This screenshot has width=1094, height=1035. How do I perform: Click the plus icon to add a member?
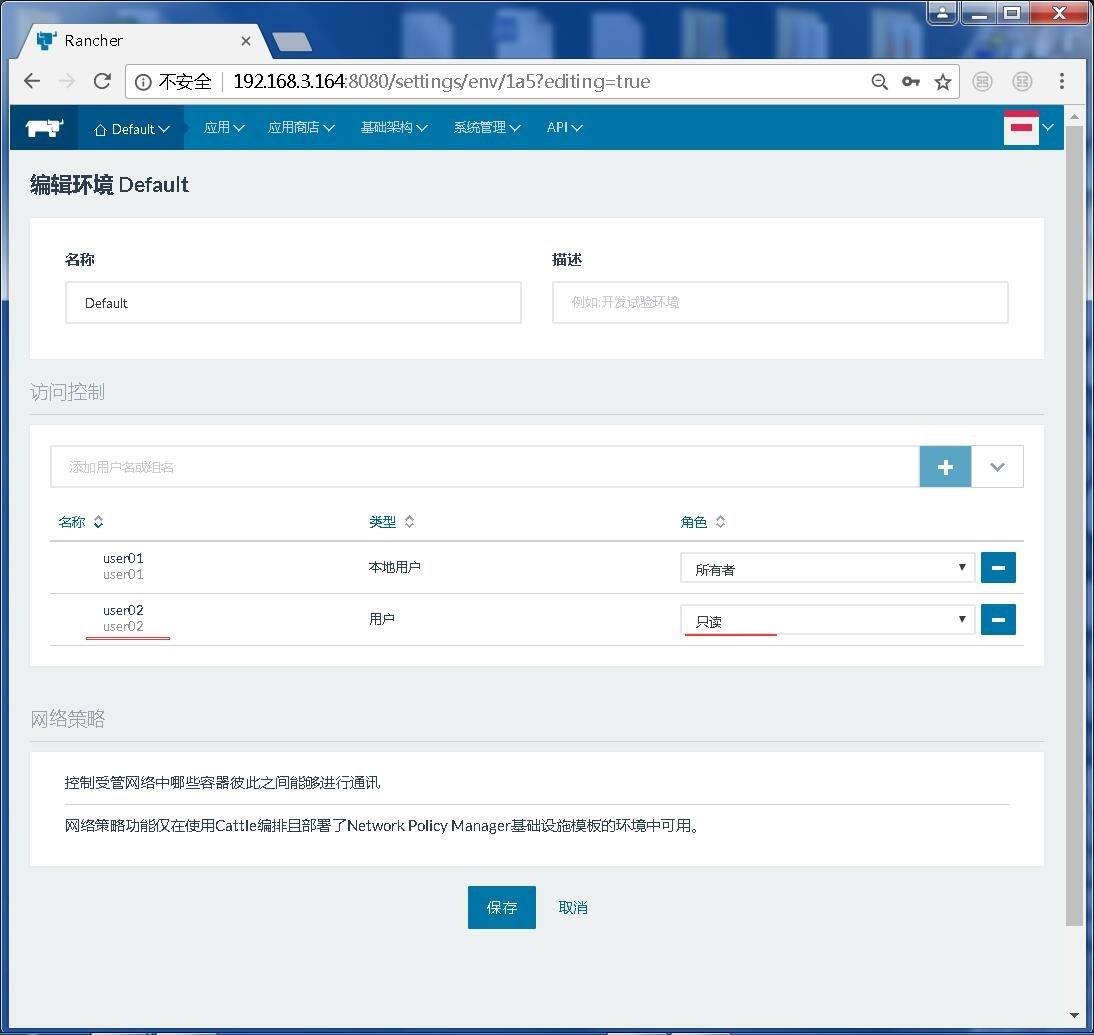[x=944, y=466]
